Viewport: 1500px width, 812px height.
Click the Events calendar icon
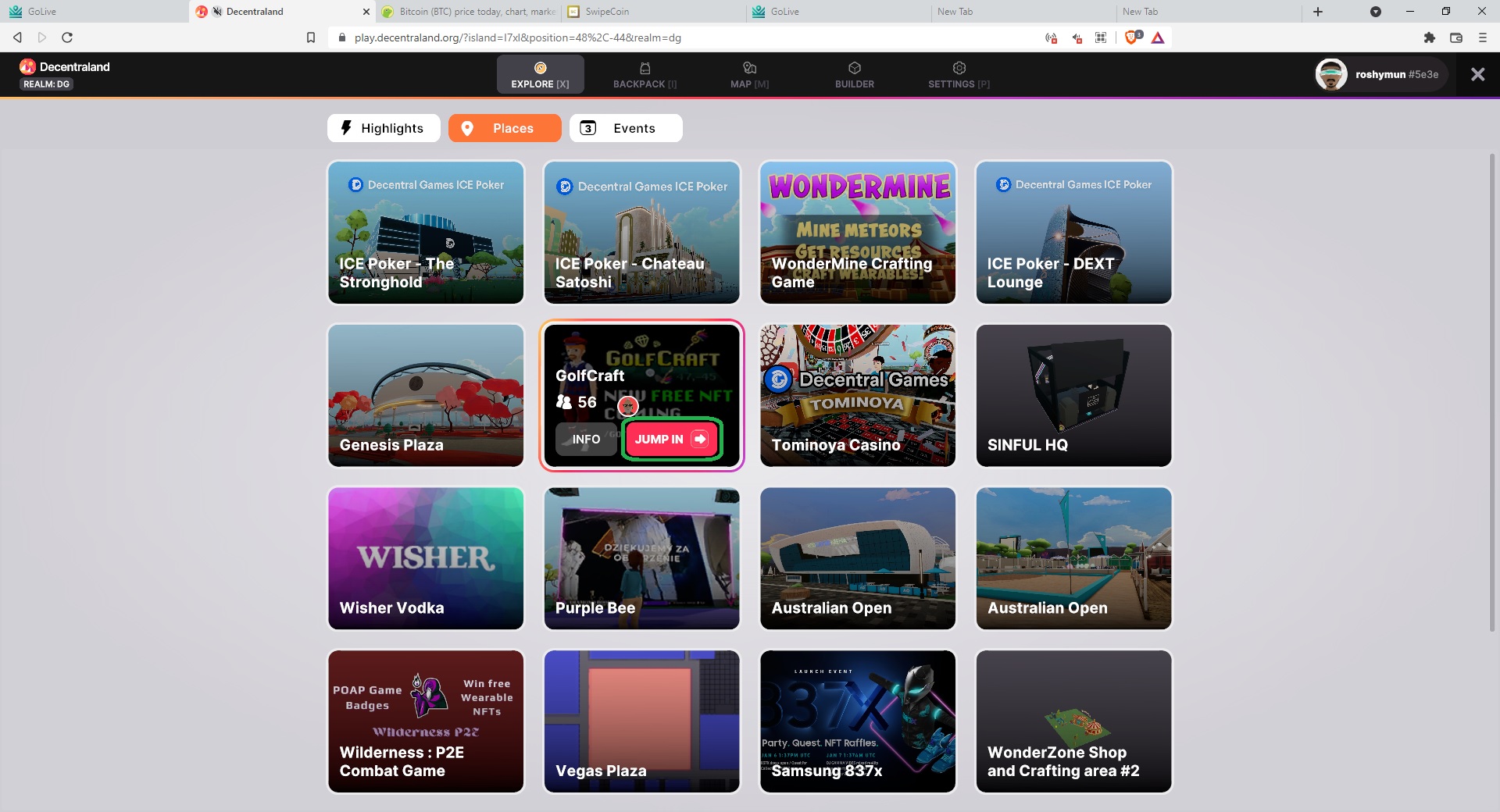pyautogui.click(x=588, y=128)
